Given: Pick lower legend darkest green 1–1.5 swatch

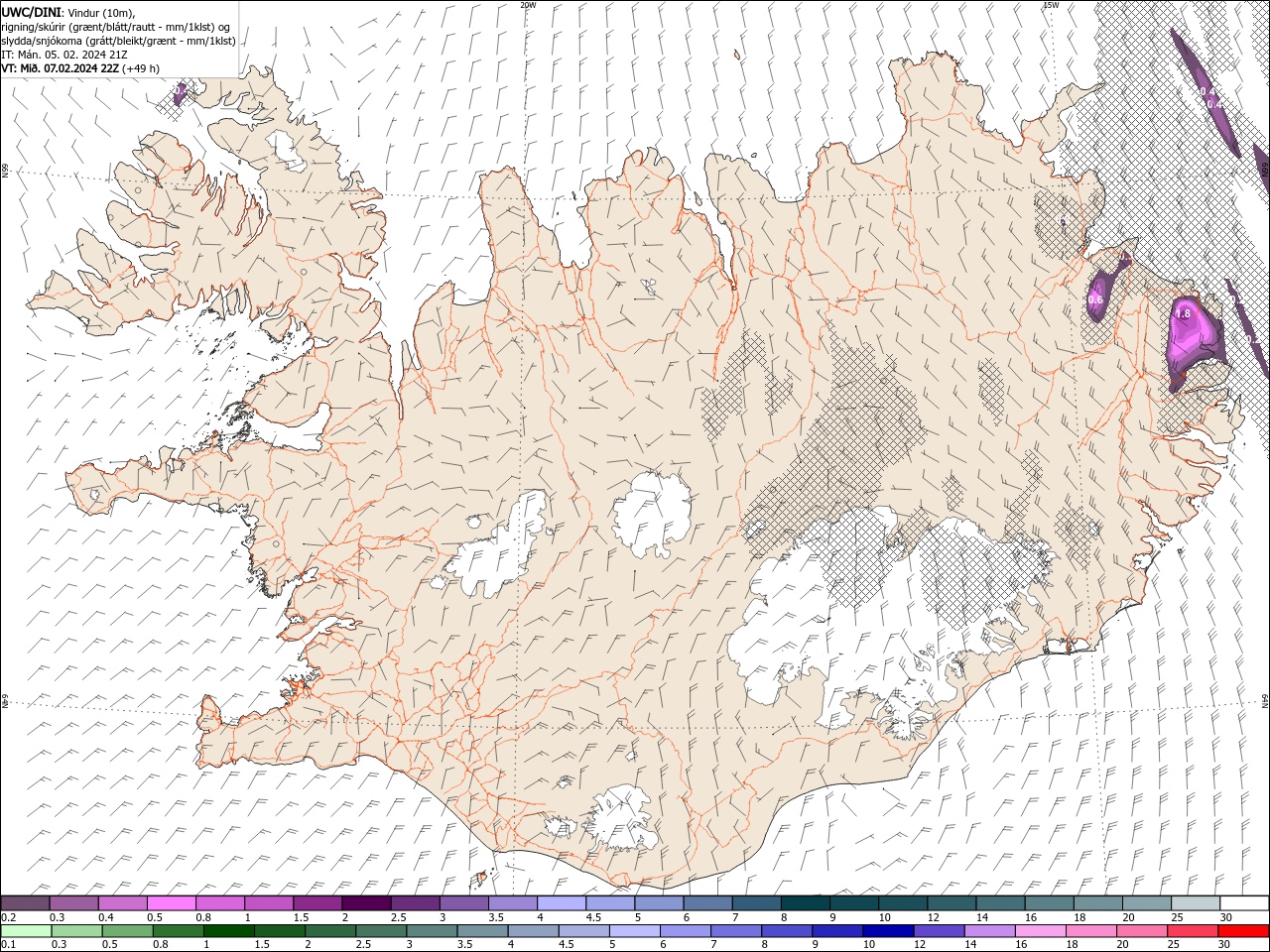Looking at the screenshot, I should click(229, 931).
